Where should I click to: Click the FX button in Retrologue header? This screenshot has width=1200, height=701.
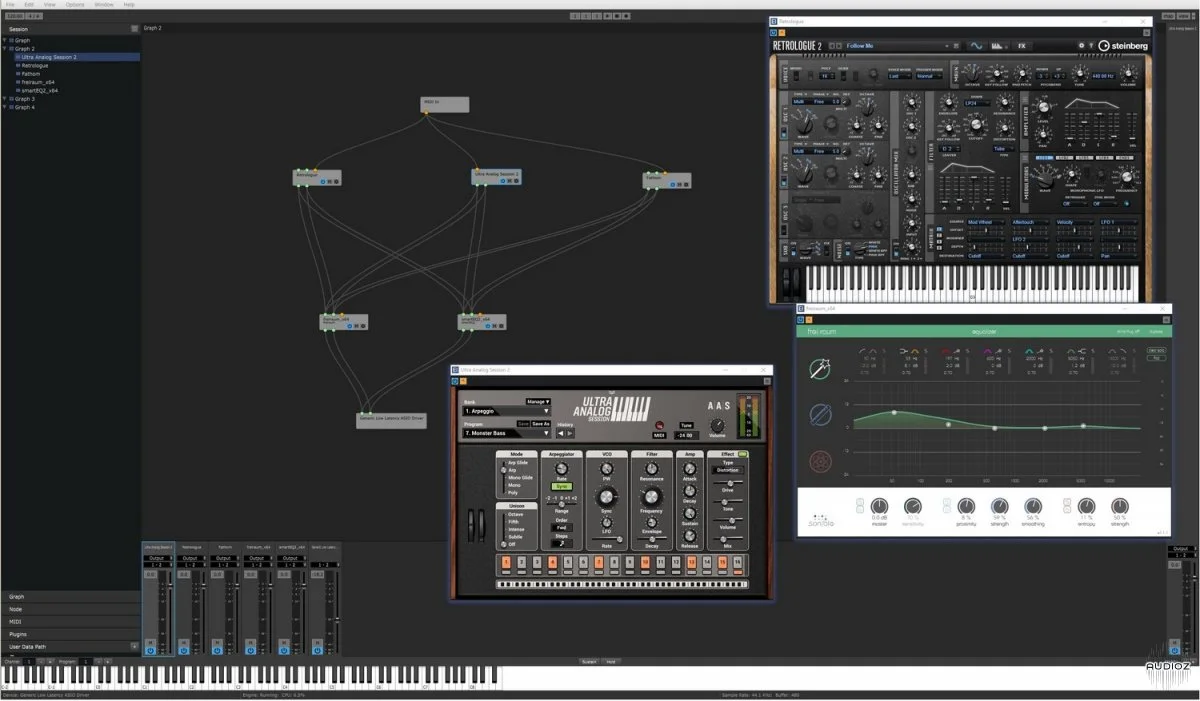pyautogui.click(x=1022, y=46)
